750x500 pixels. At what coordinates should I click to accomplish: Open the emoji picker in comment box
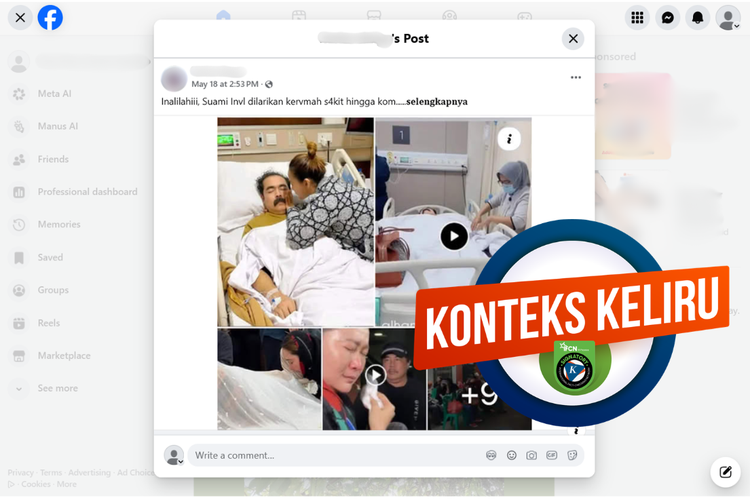[511, 456]
